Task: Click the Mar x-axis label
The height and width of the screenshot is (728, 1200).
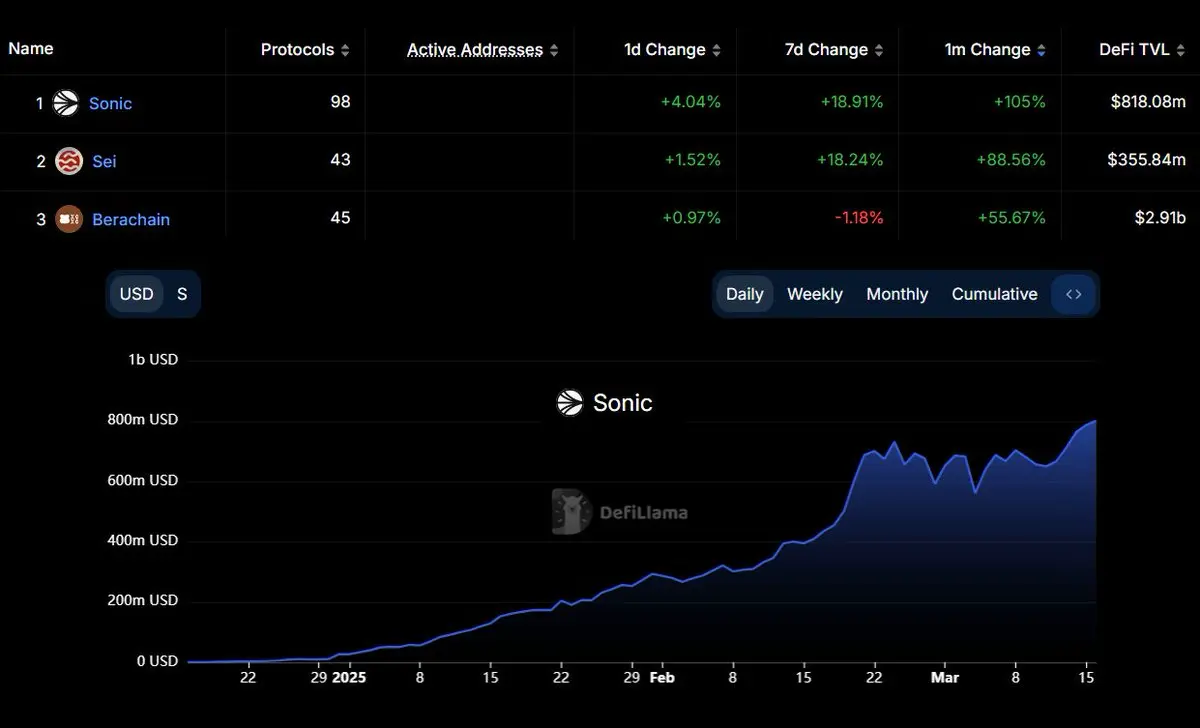Action: [x=945, y=677]
